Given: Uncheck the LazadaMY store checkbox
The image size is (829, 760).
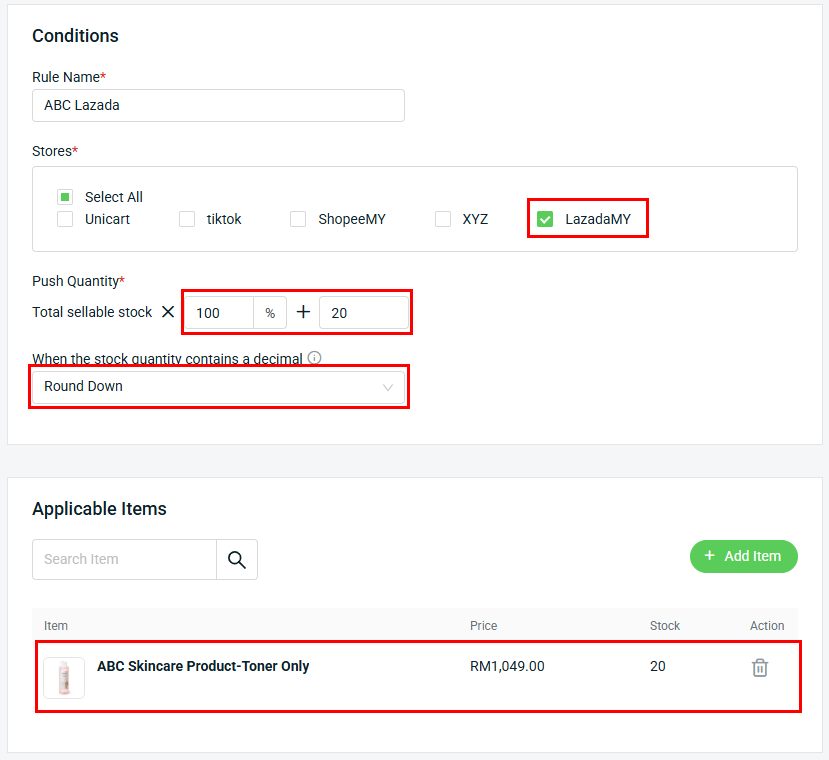Looking at the screenshot, I should click(x=545, y=219).
